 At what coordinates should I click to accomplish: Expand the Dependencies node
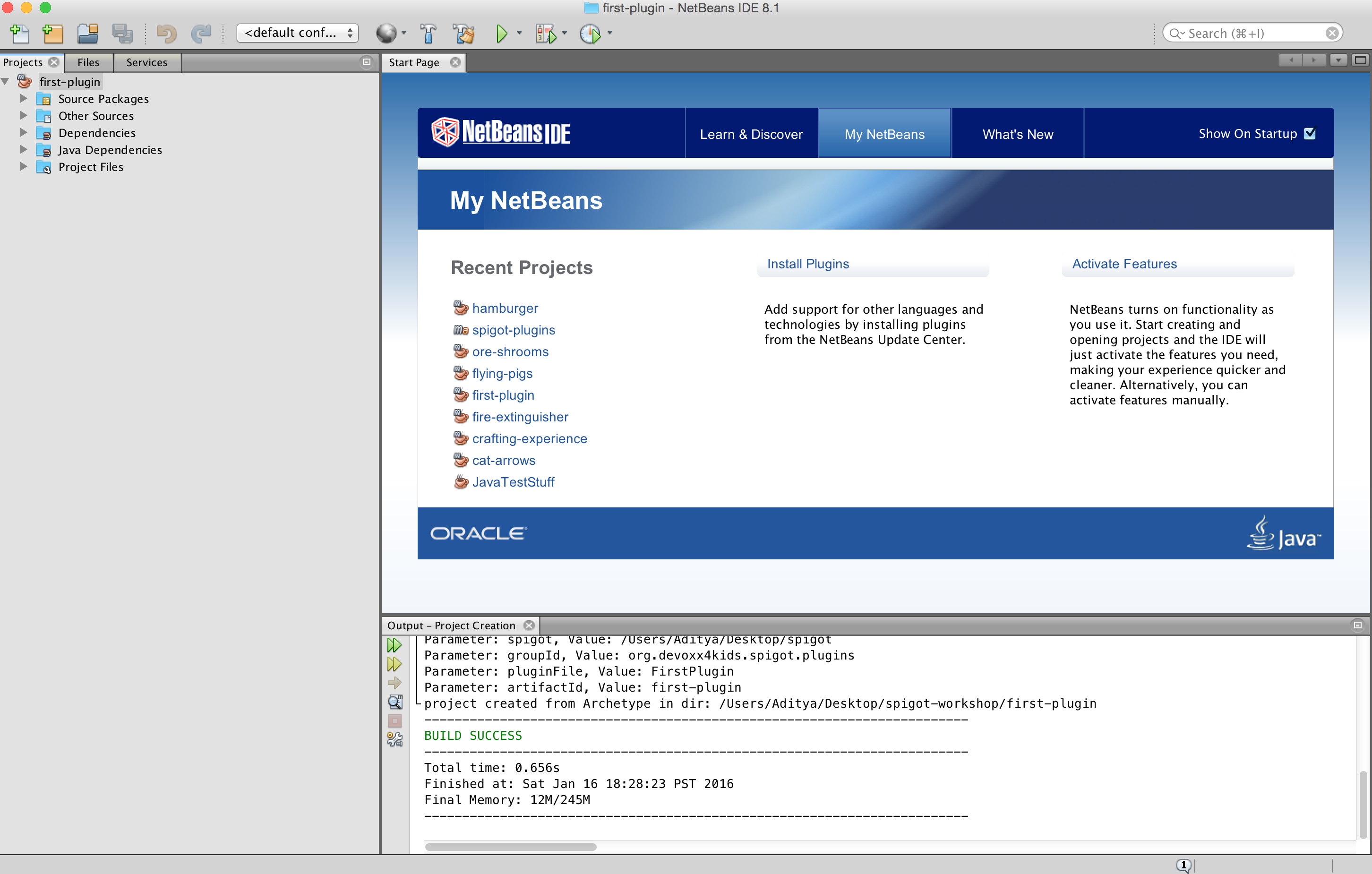pos(23,133)
